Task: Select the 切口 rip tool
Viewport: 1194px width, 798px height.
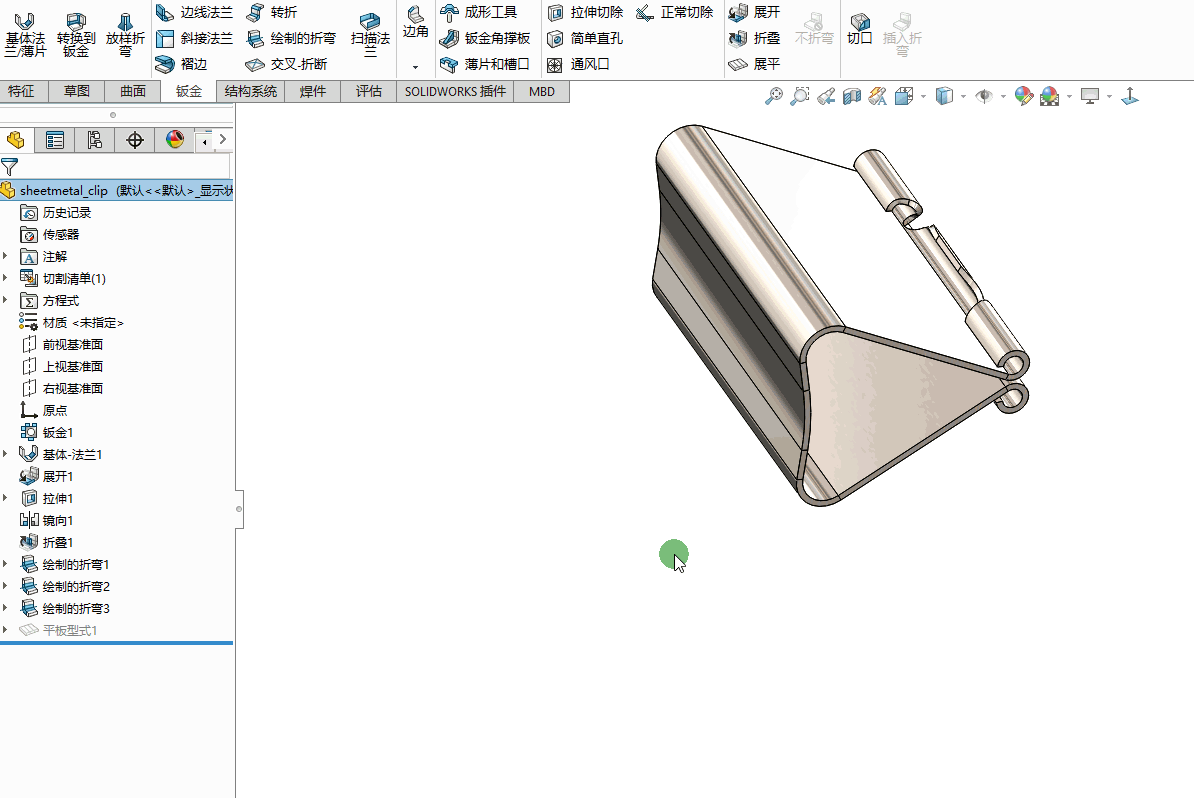Action: pos(860,29)
